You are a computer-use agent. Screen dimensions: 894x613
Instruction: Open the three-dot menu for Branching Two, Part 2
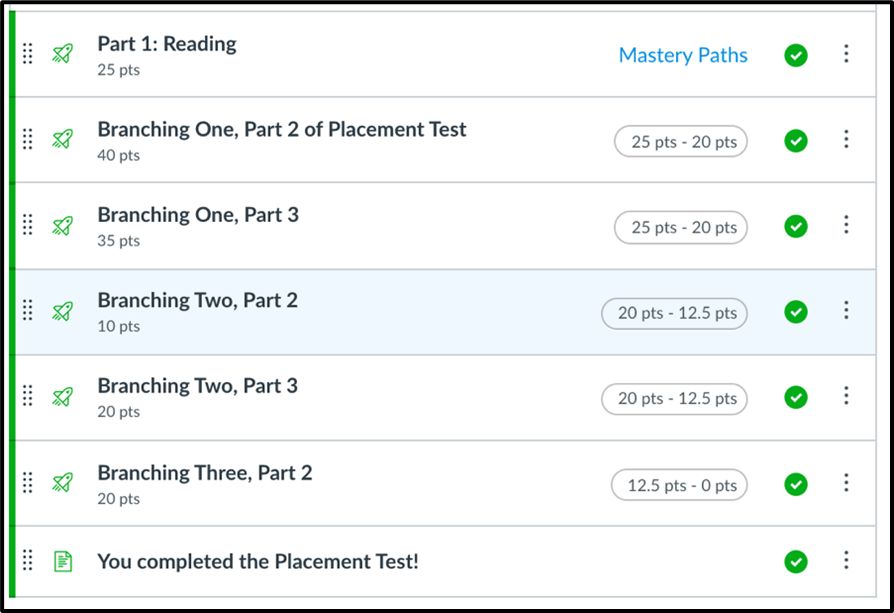click(846, 310)
